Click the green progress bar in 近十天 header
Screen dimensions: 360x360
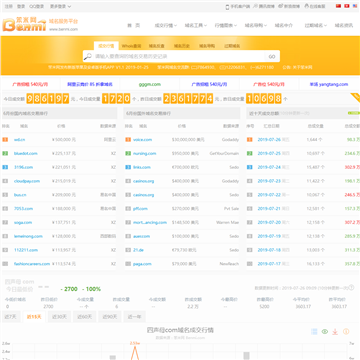point(353,113)
